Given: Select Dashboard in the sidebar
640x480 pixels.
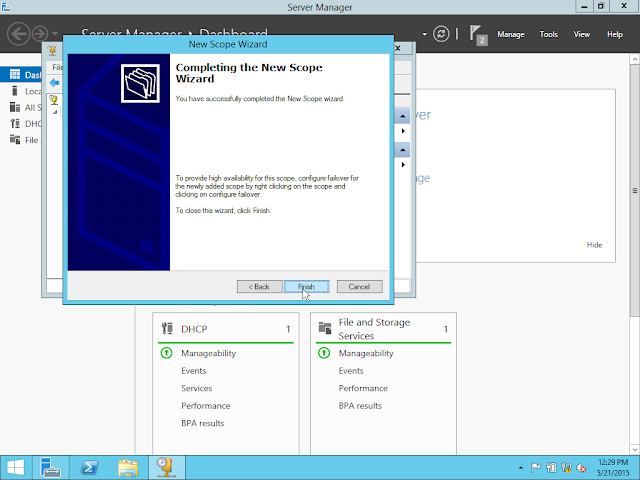Looking at the screenshot, I should pyautogui.click(x=21, y=75).
